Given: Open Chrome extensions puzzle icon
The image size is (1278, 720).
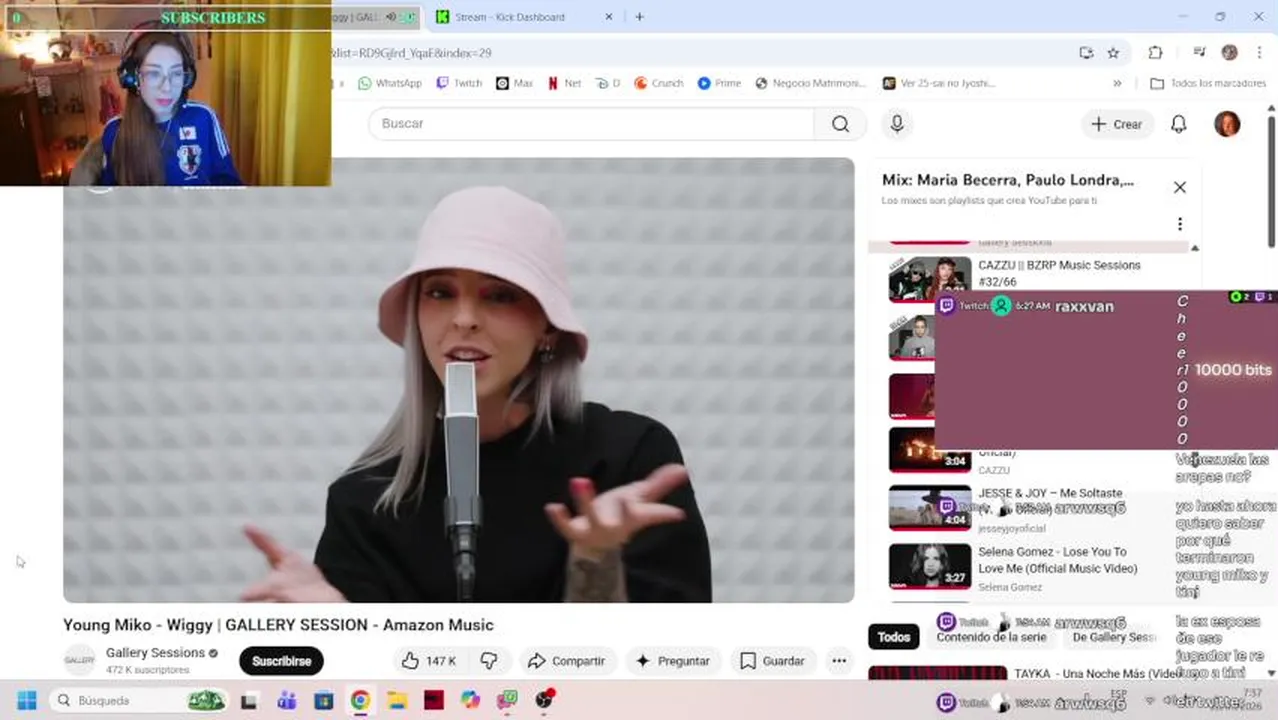Looking at the screenshot, I should point(1155,53).
